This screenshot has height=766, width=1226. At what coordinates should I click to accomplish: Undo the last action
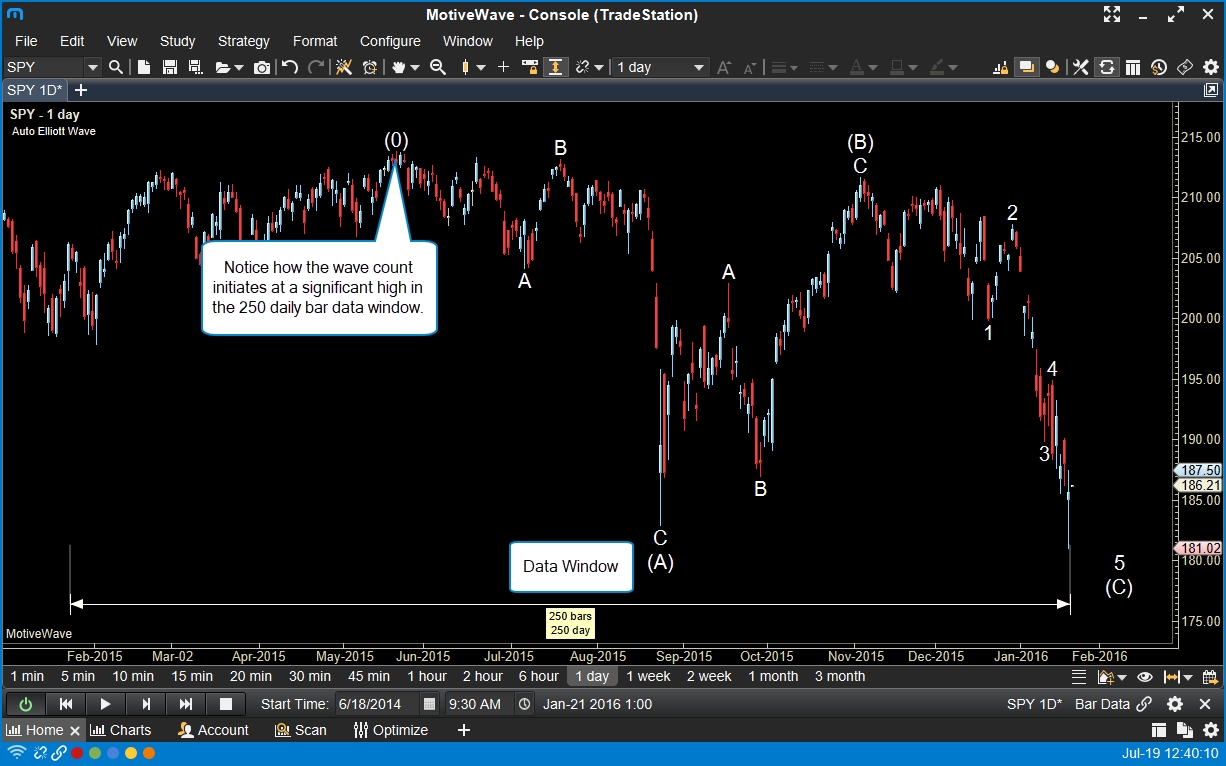(290, 67)
